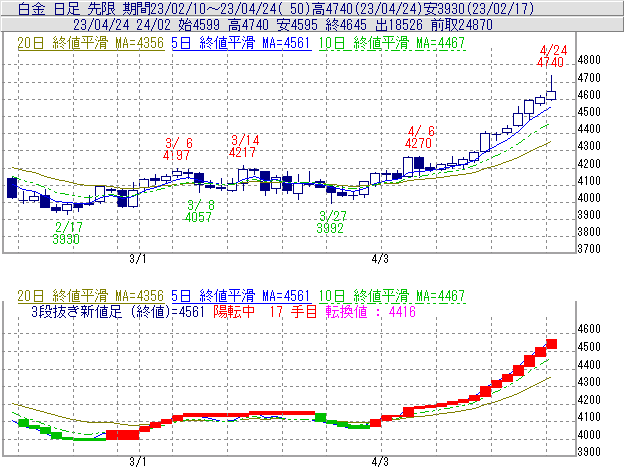Select the 5日 MA=4561 legend in lower chart
The image size is (624, 475).
pos(241,296)
